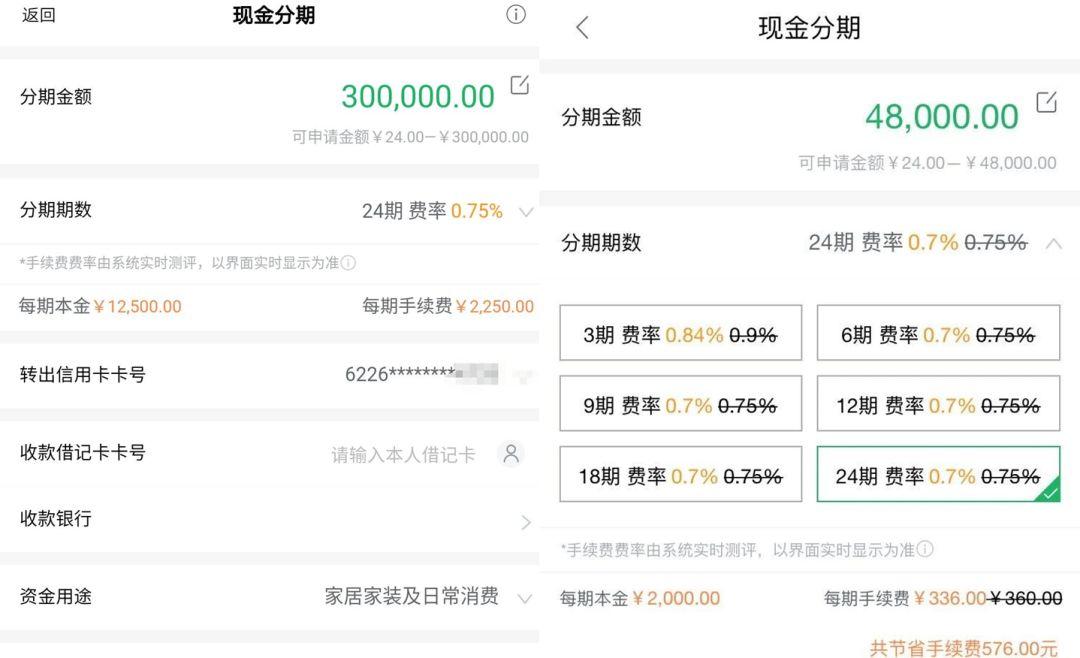Select the 6期 installment option
1080x658 pixels.
coord(938,334)
